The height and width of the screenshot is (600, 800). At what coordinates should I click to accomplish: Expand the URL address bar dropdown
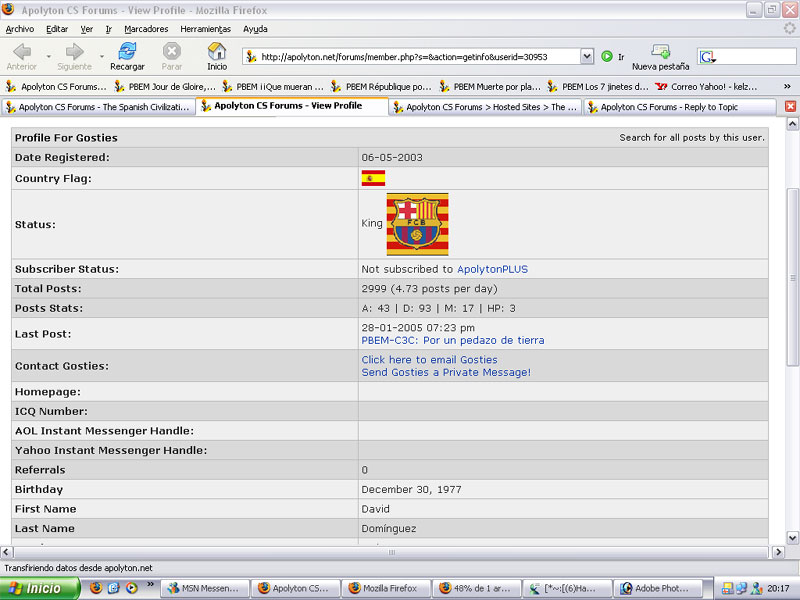pyautogui.click(x=587, y=57)
